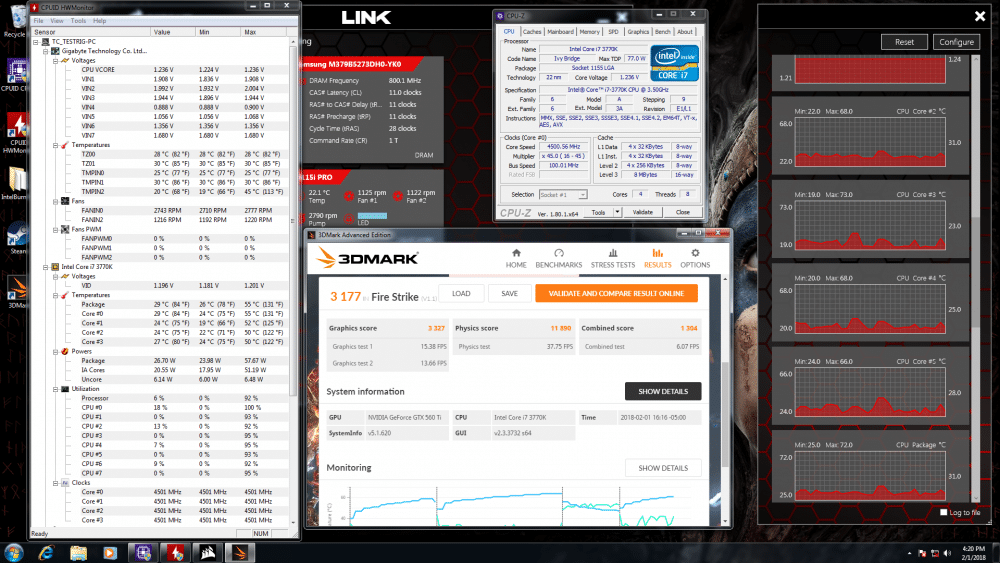Switch to CPU-Z Bench tab
This screenshot has height=563, width=1000.
click(x=663, y=31)
